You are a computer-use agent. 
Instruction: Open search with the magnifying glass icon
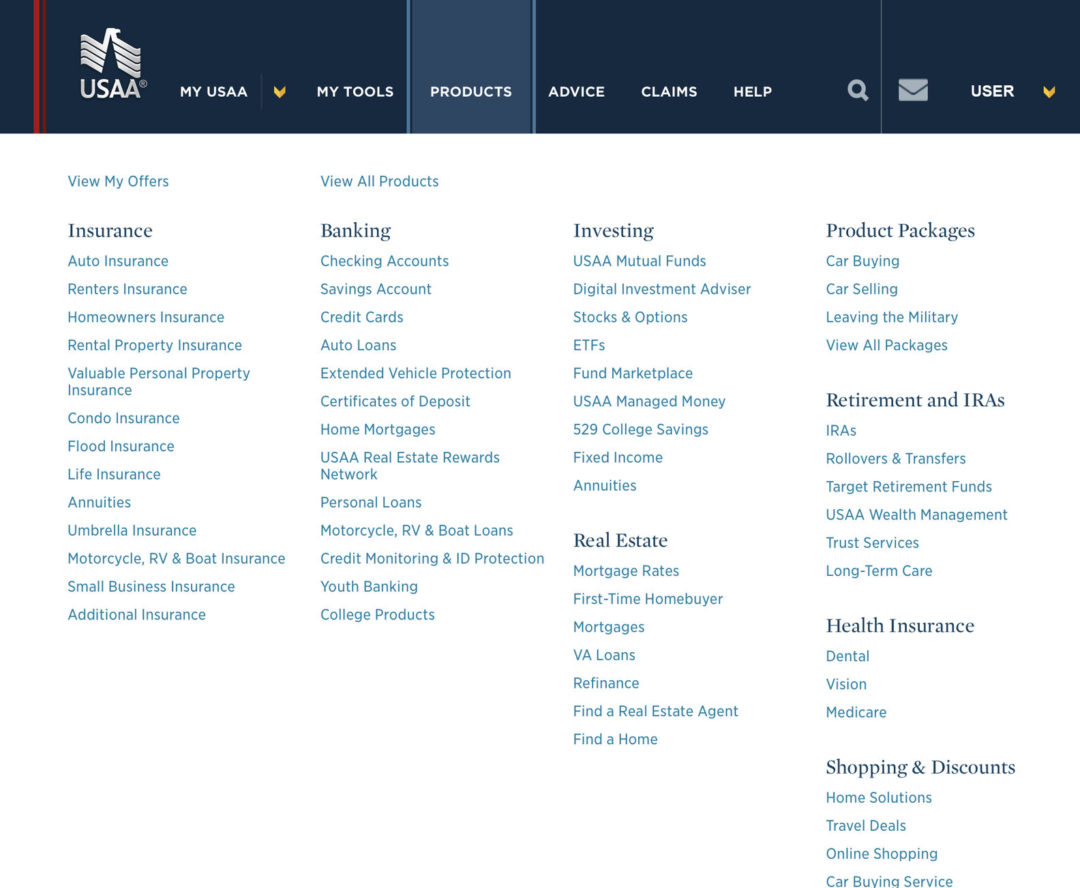(857, 91)
